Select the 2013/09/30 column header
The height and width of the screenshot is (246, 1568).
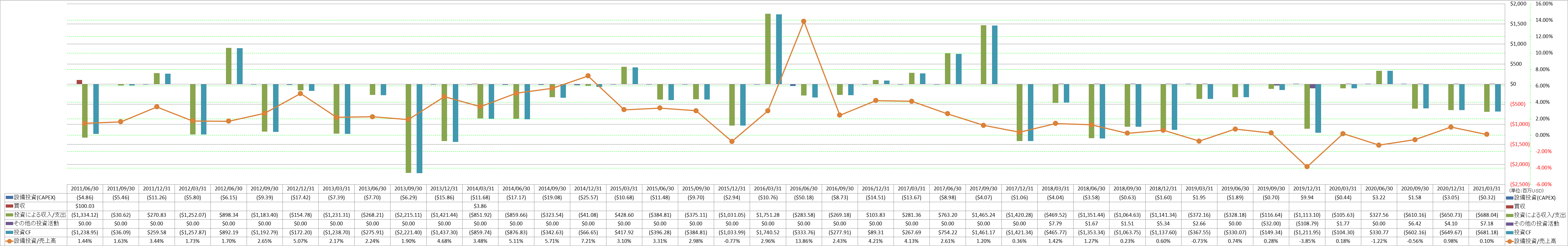point(408,189)
